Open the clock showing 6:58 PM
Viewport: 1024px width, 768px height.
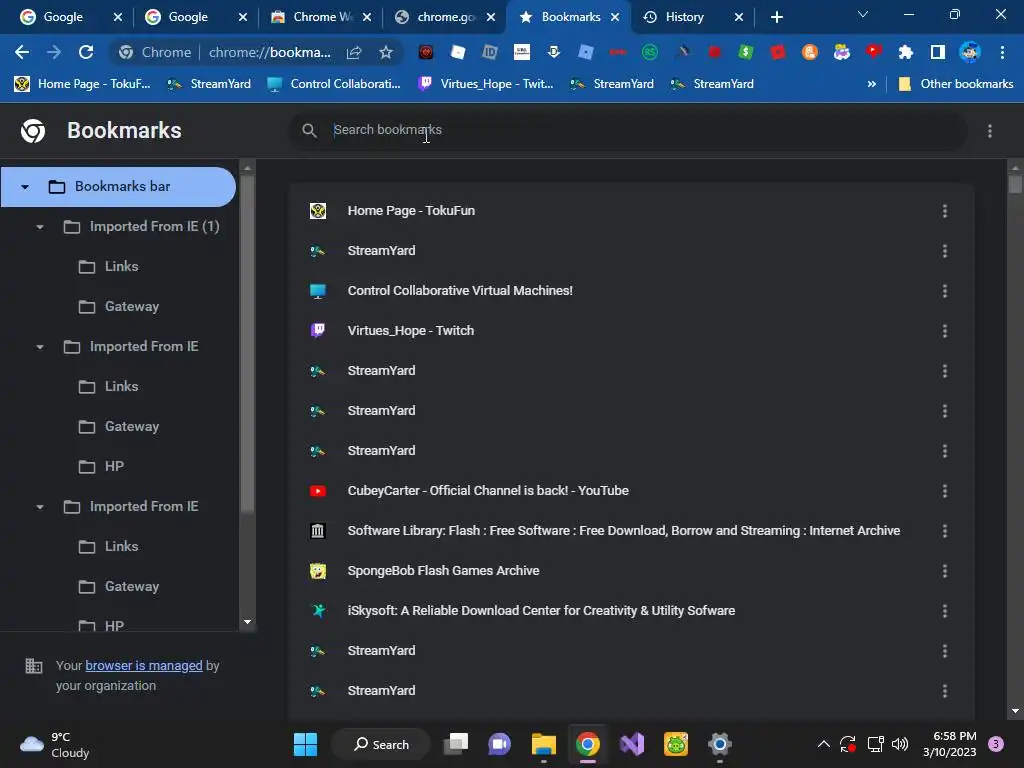(949, 744)
